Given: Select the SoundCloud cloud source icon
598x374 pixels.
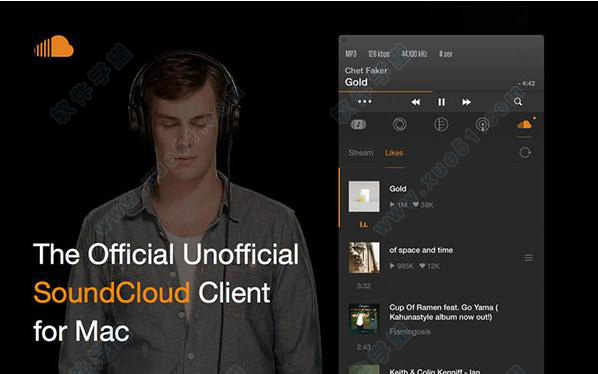Looking at the screenshot, I should tap(524, 124).
